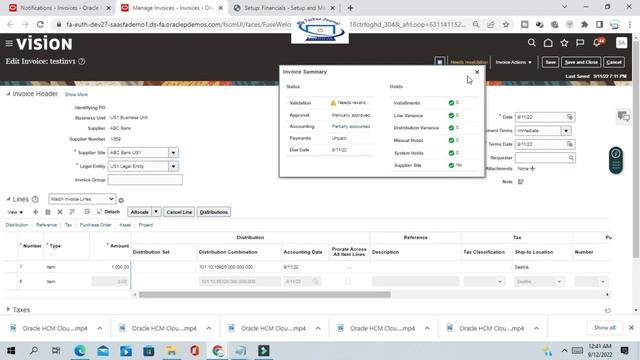
Task: Switch to Distribution lines tab
Action: 17,225
